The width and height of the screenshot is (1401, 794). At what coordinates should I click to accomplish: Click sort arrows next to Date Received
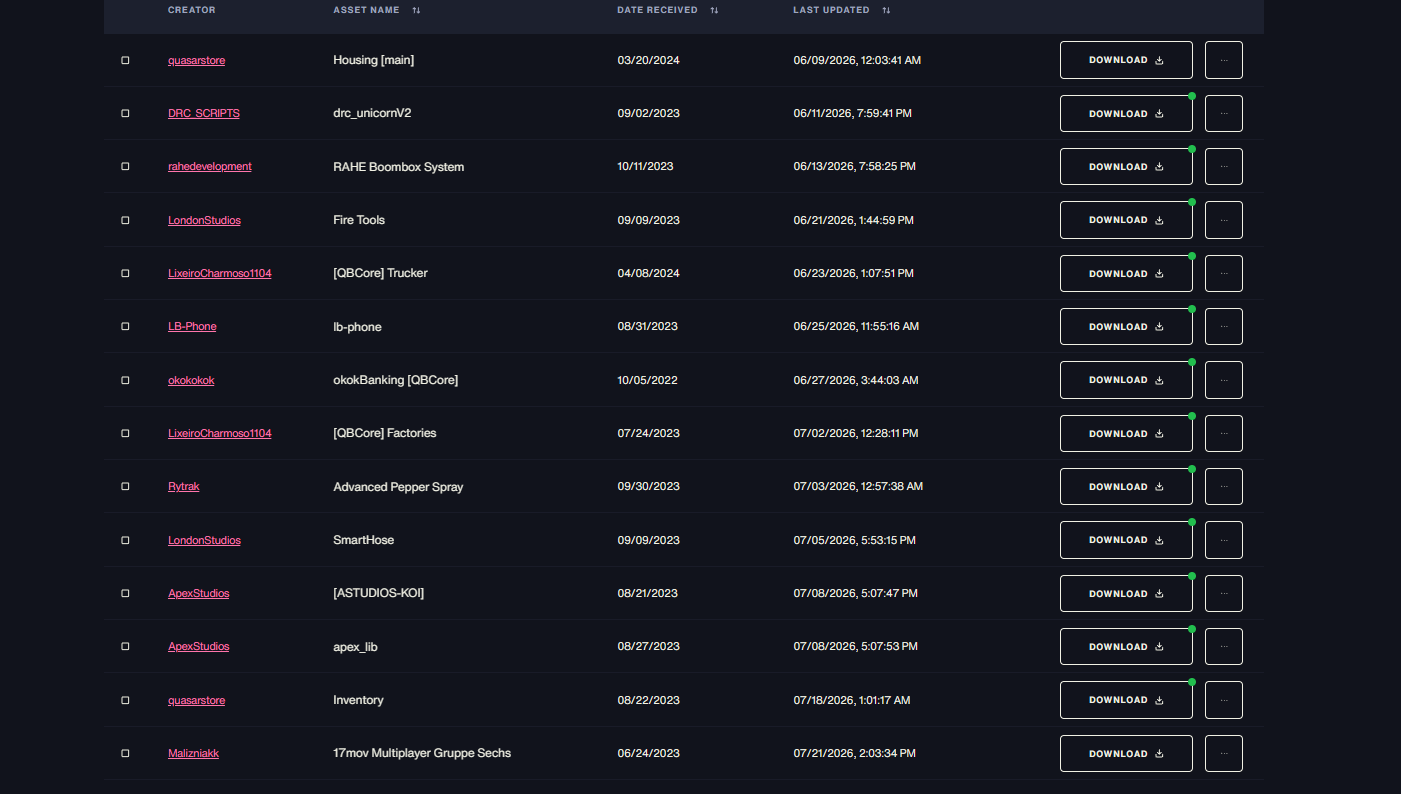point(714,10)
